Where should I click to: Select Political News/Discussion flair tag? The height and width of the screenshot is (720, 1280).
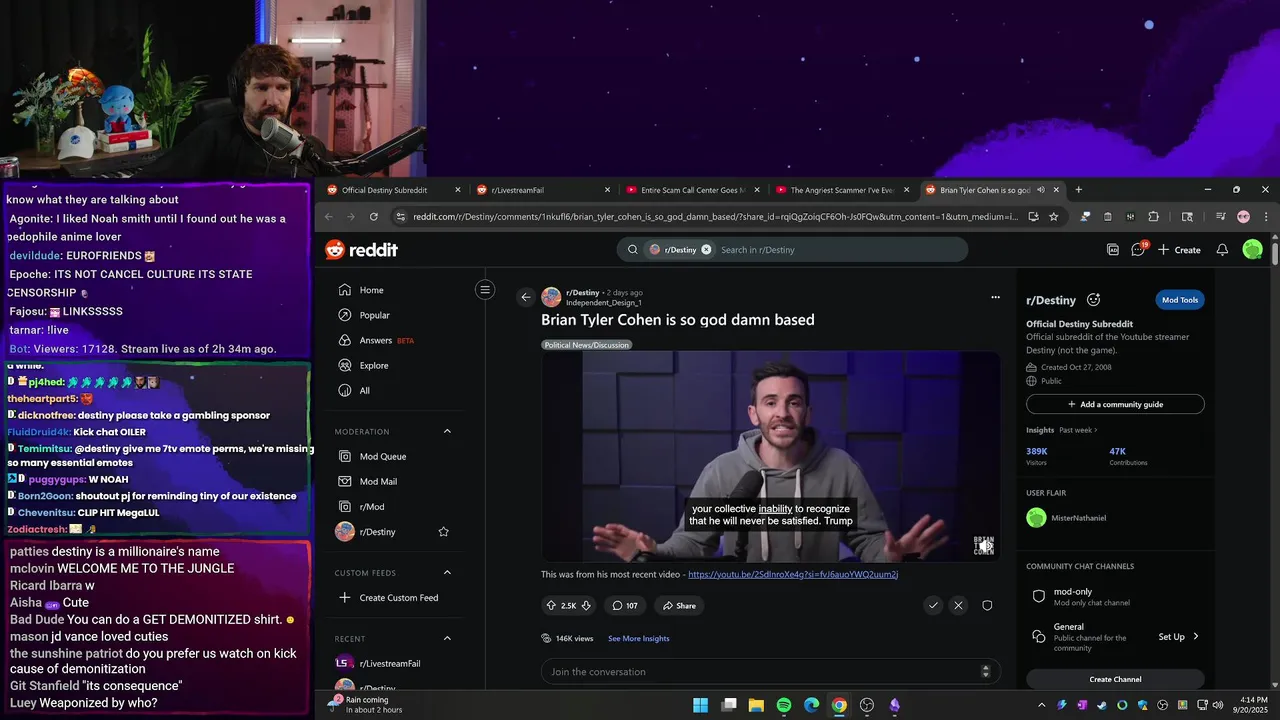tap(587, 345)
